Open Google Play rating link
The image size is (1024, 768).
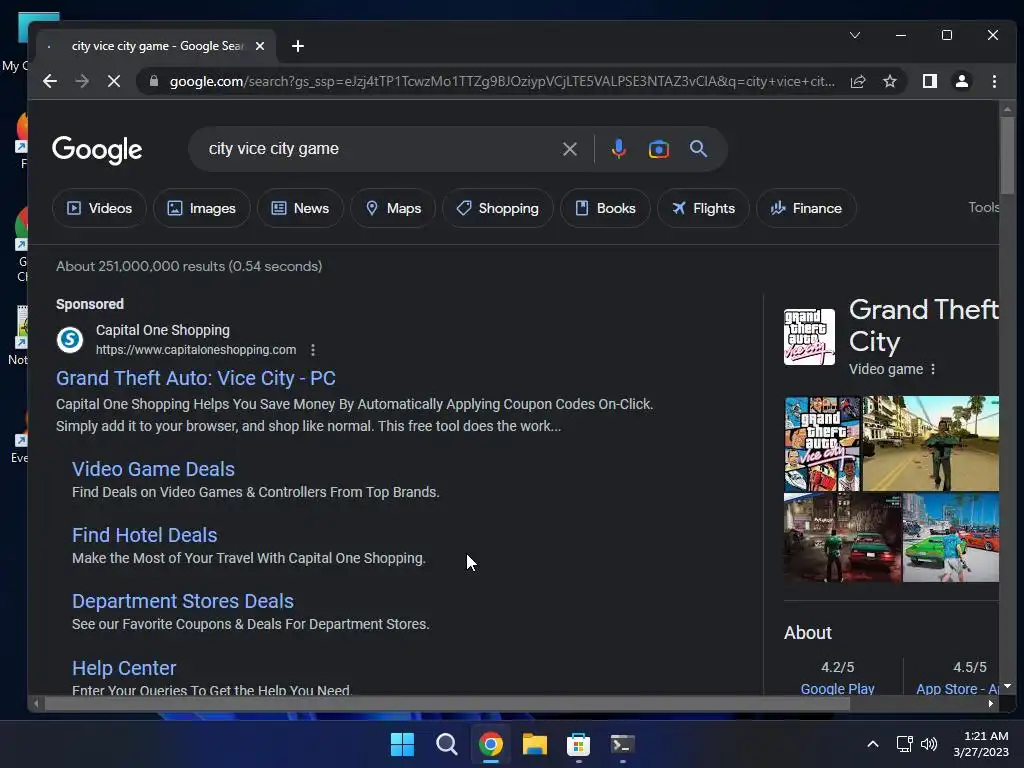pos(837,688)
